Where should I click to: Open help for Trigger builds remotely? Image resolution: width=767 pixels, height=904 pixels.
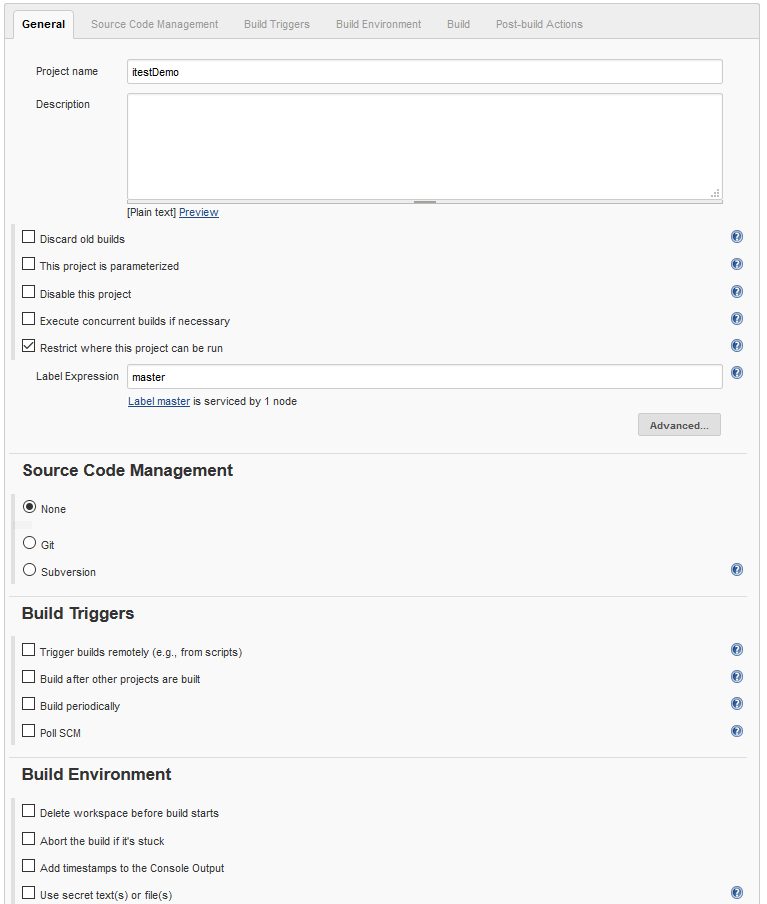pyautogui.click(x=736, y=650)
